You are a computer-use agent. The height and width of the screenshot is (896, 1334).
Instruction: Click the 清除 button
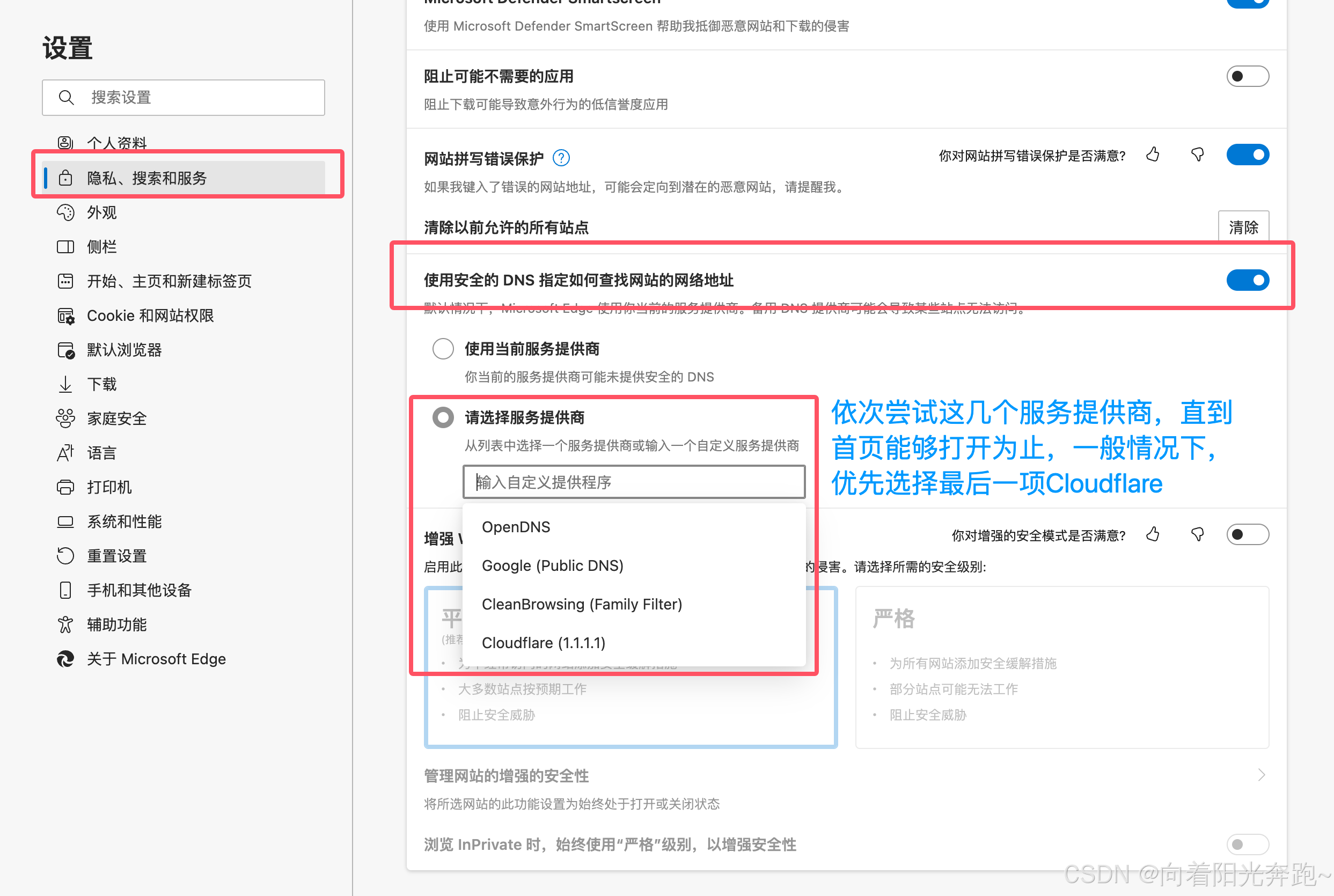tap(1243, 228)
